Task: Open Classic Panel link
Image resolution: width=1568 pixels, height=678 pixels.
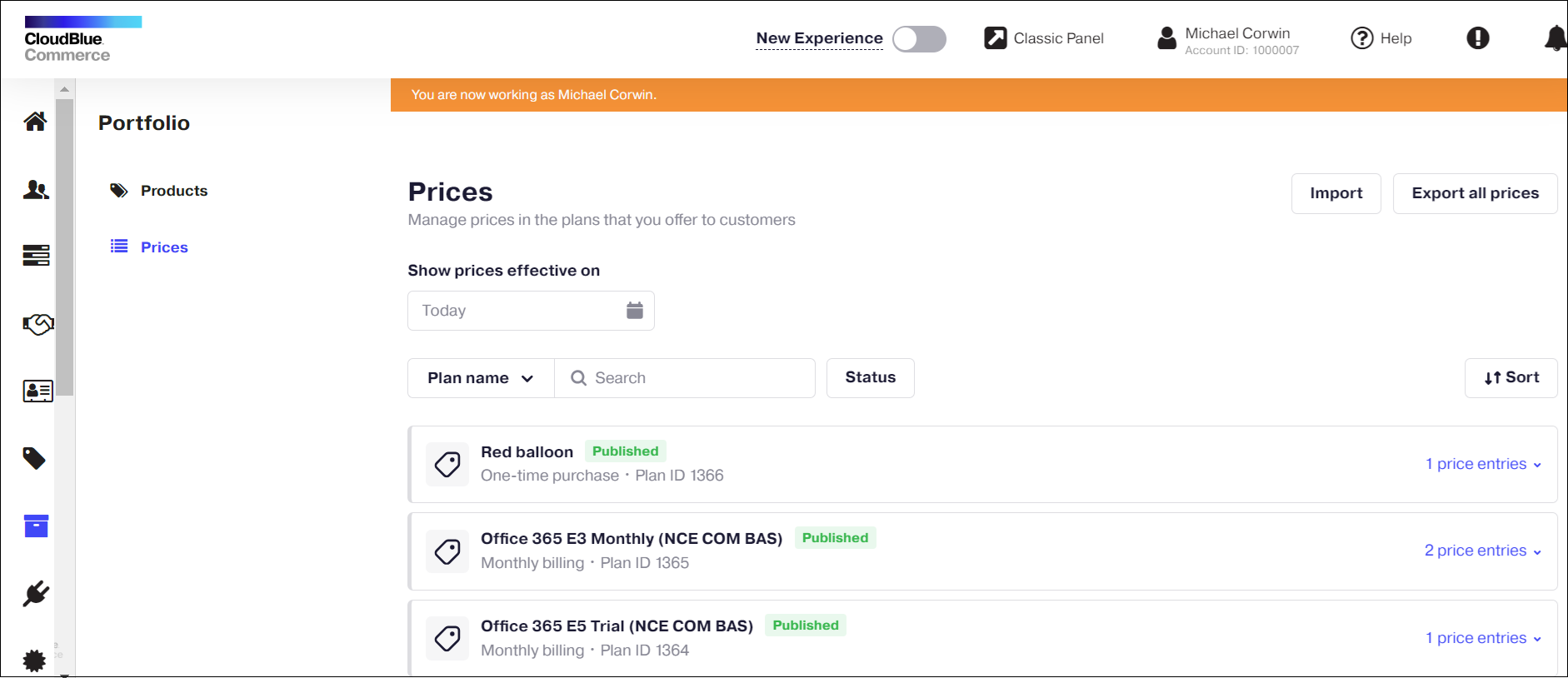Action: (1058, 38)
